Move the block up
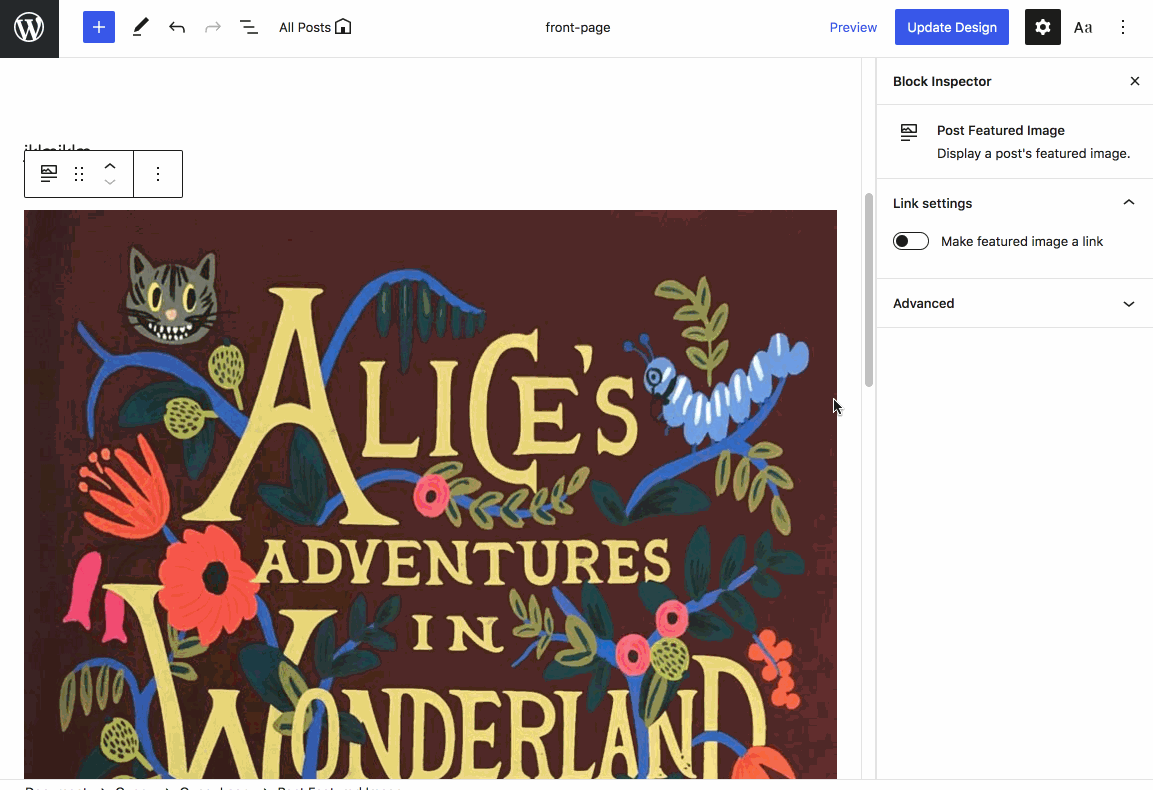The image size is (1153, 790). (110, 166)
